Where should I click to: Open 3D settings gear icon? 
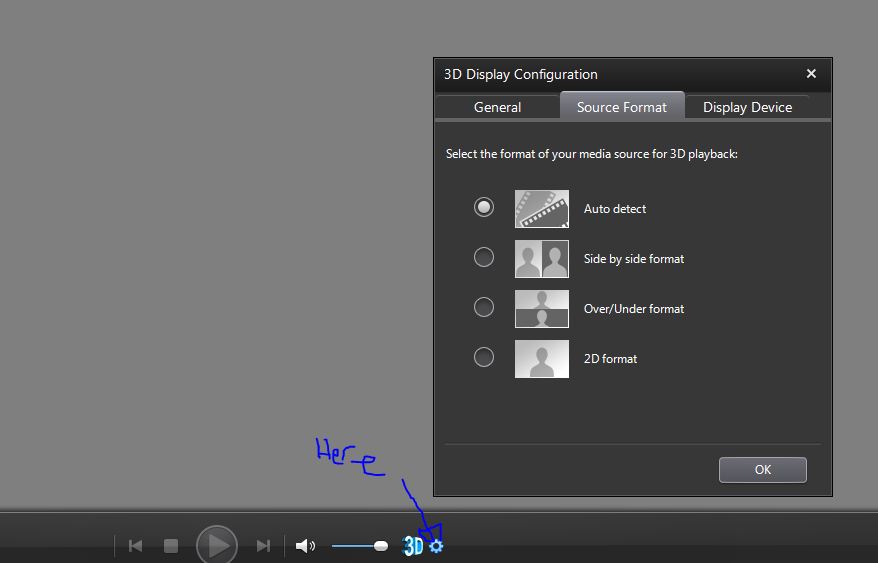point(436,546)
